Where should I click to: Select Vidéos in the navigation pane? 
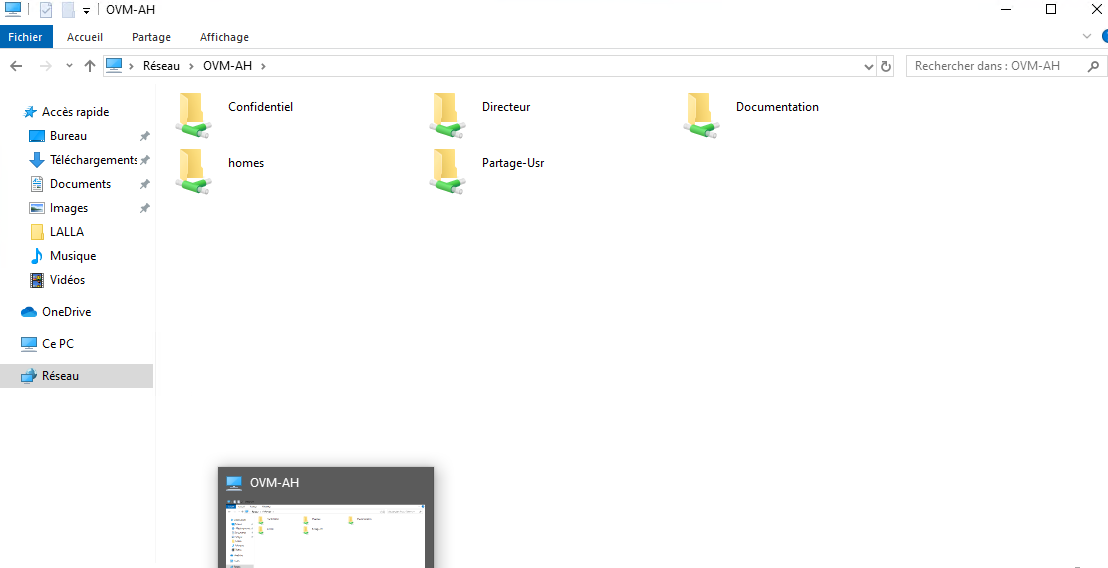[x=67, y=280]
